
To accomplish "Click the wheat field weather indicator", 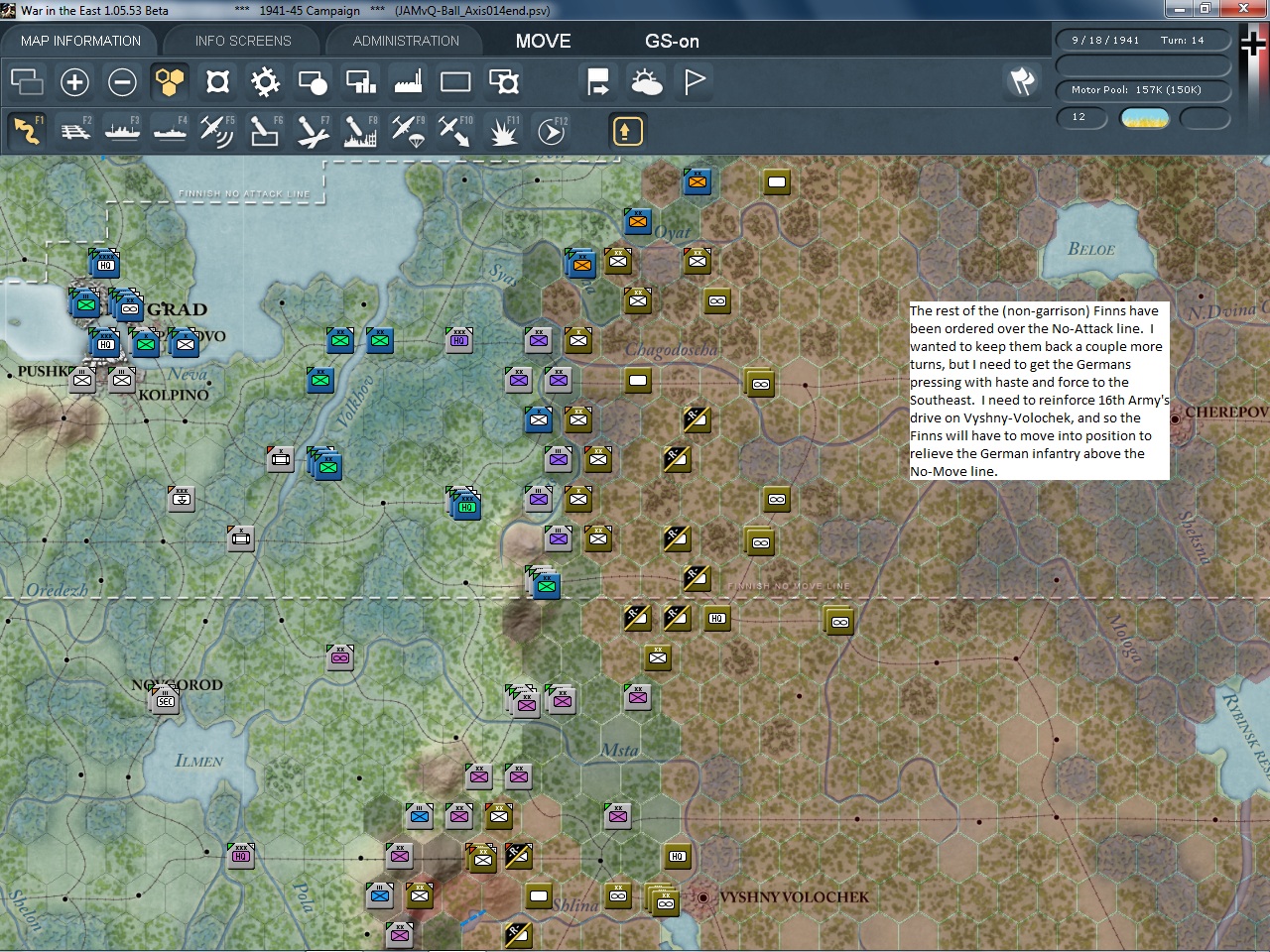I will click(1144, 118).
